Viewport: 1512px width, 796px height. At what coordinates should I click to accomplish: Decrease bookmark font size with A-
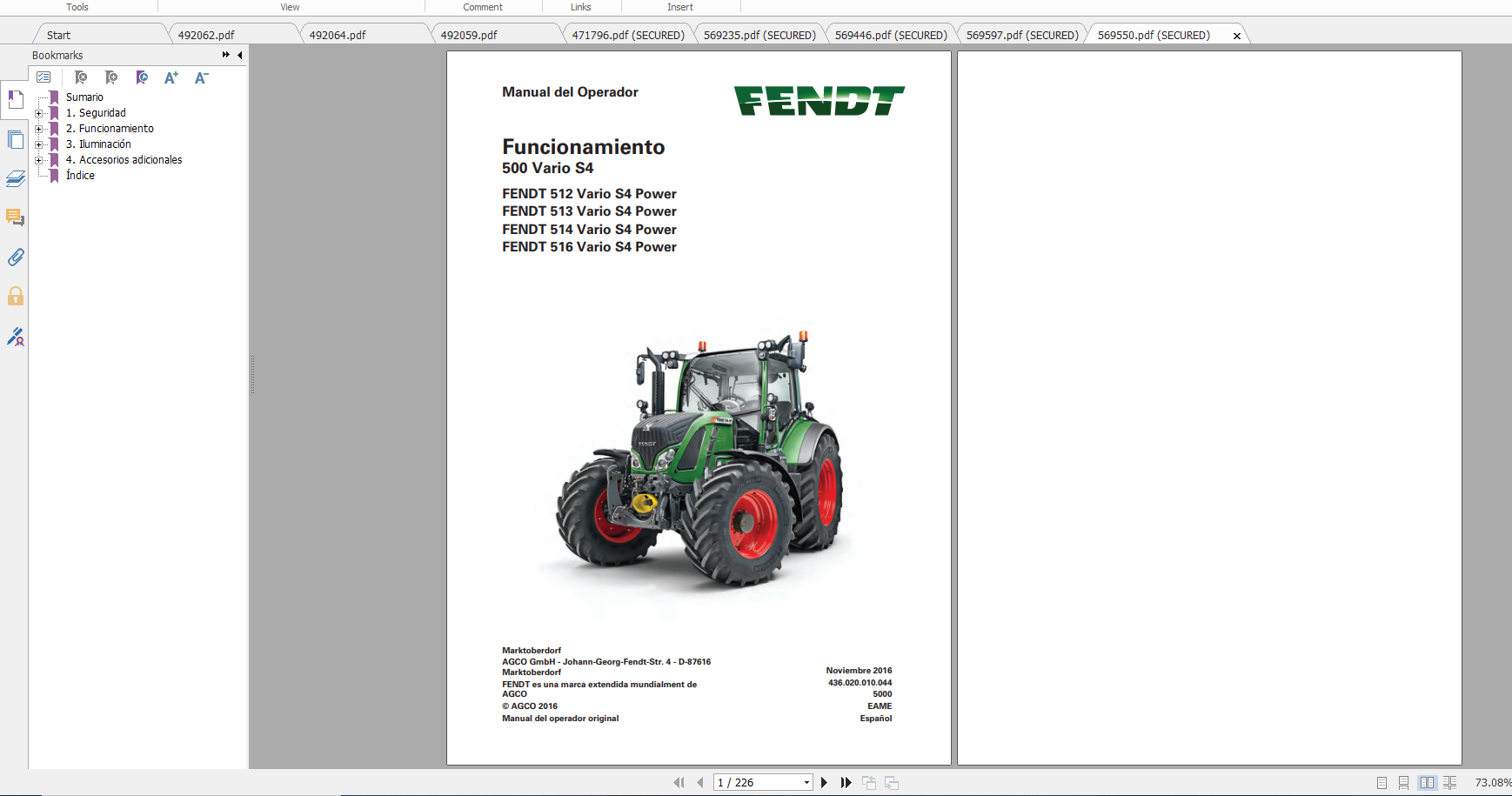click(x=201, y=77)
